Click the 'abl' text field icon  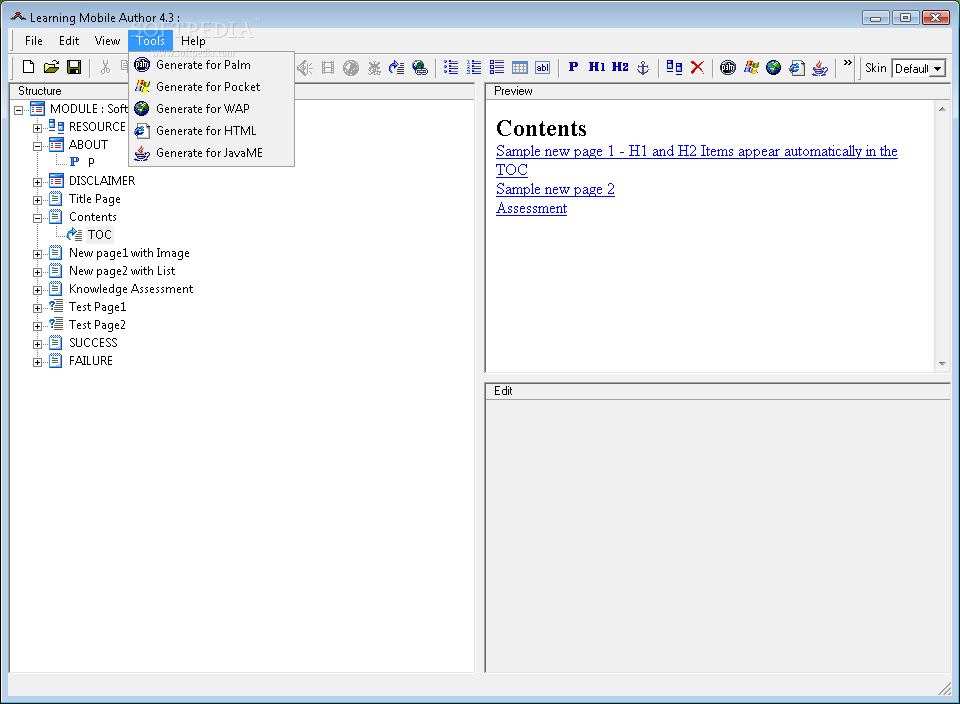[542, 67]
